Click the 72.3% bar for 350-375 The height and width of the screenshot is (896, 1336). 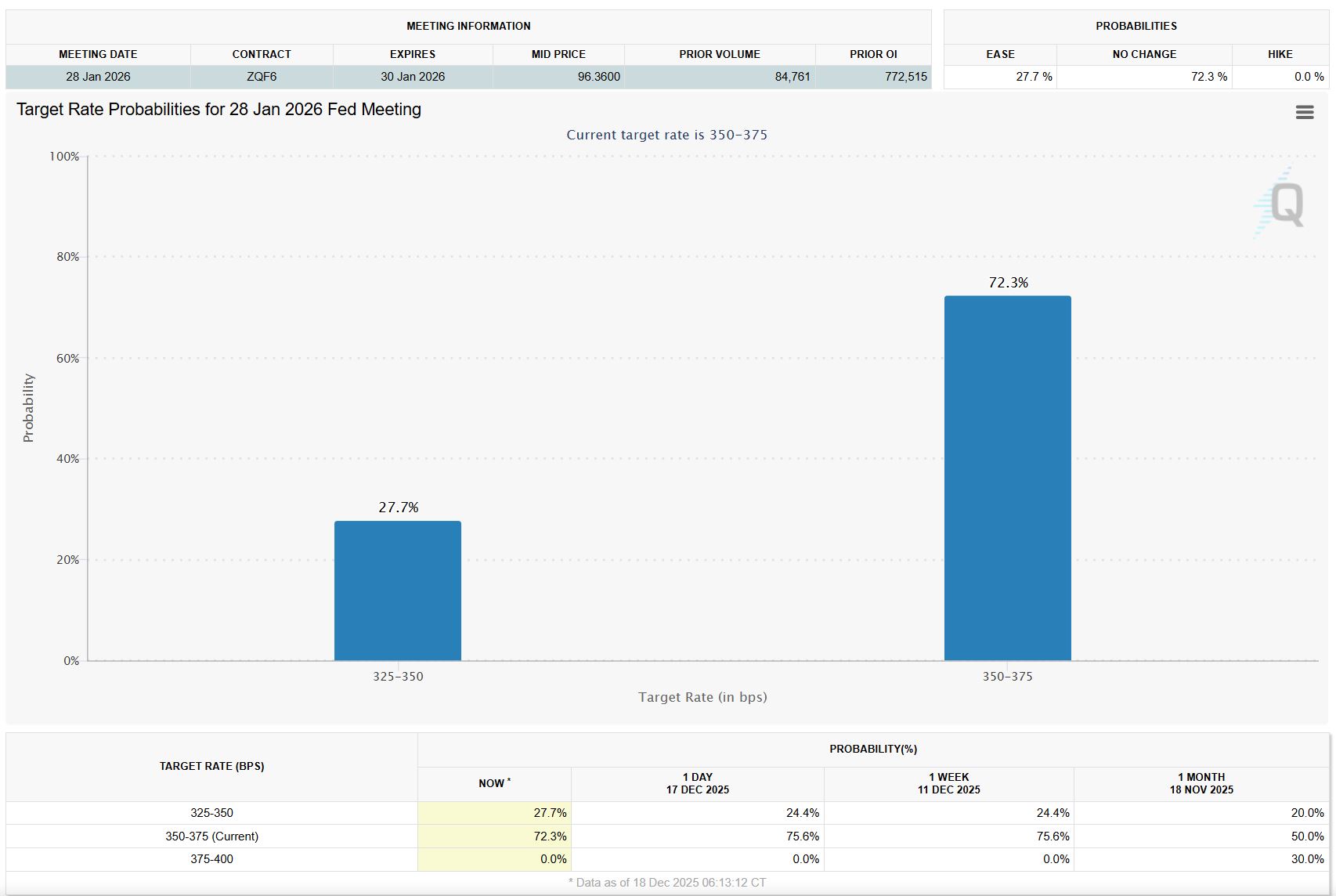click(1007, 478)
